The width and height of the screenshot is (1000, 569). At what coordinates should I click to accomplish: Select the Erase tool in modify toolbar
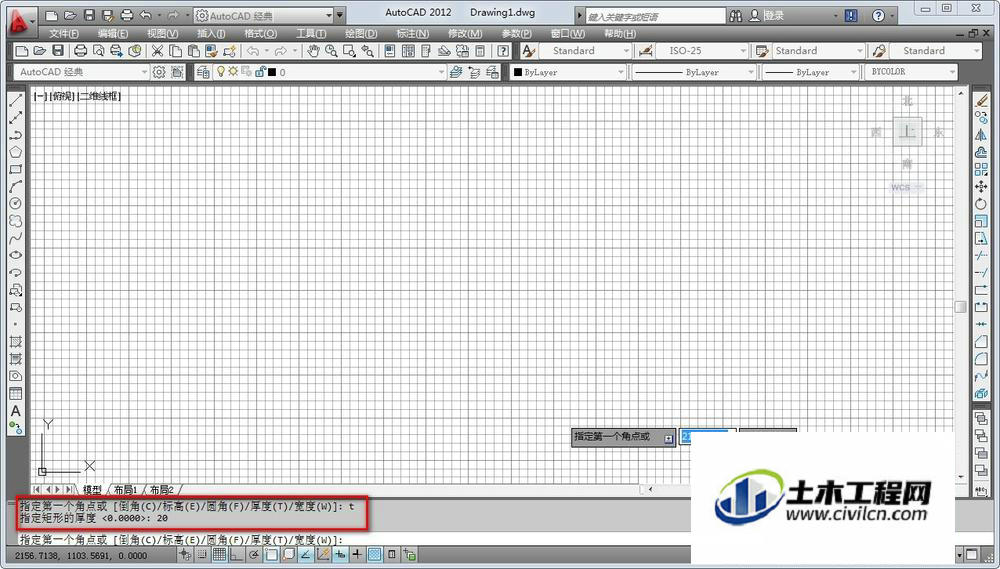(982, 100)
